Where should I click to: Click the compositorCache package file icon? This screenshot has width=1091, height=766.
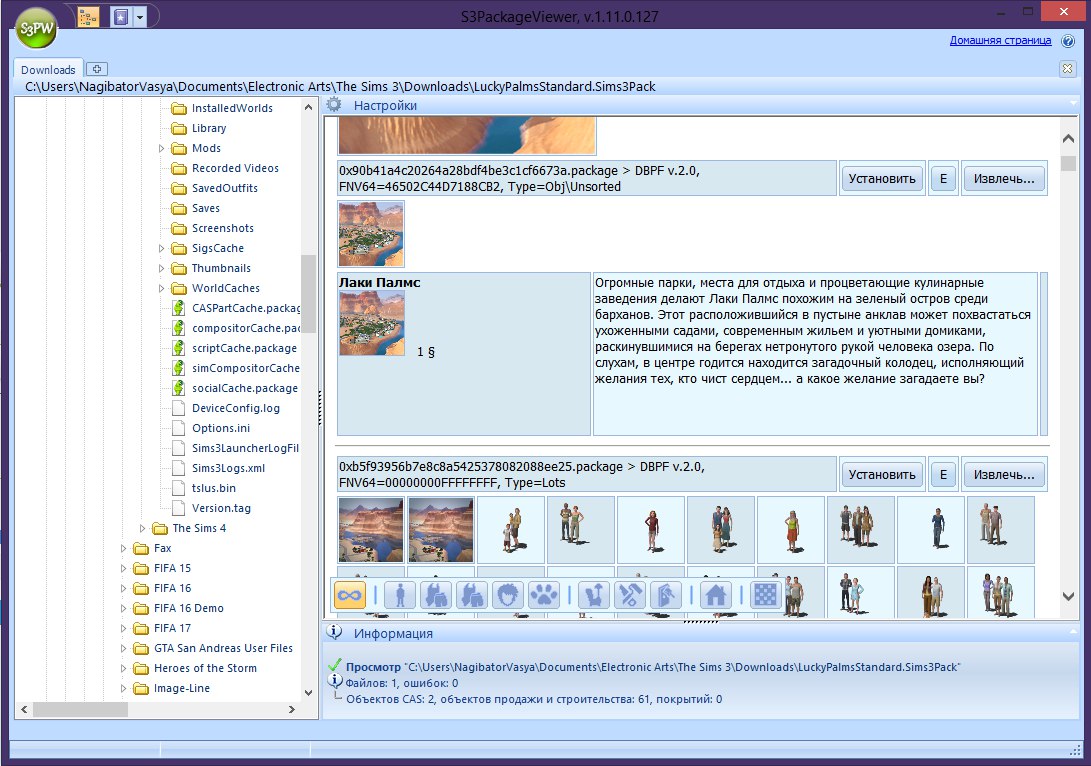[179, 328]
